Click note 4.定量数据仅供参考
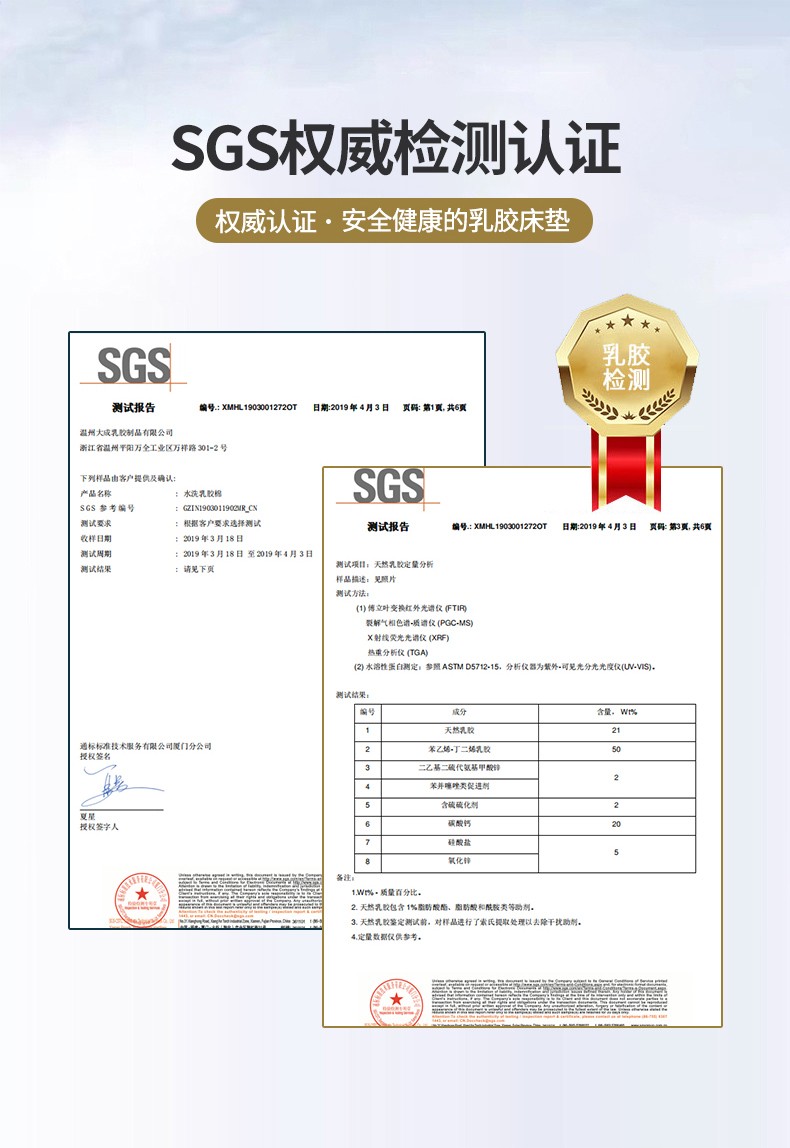The width and height of the screenshot is (790, 1148). (387, 937)
